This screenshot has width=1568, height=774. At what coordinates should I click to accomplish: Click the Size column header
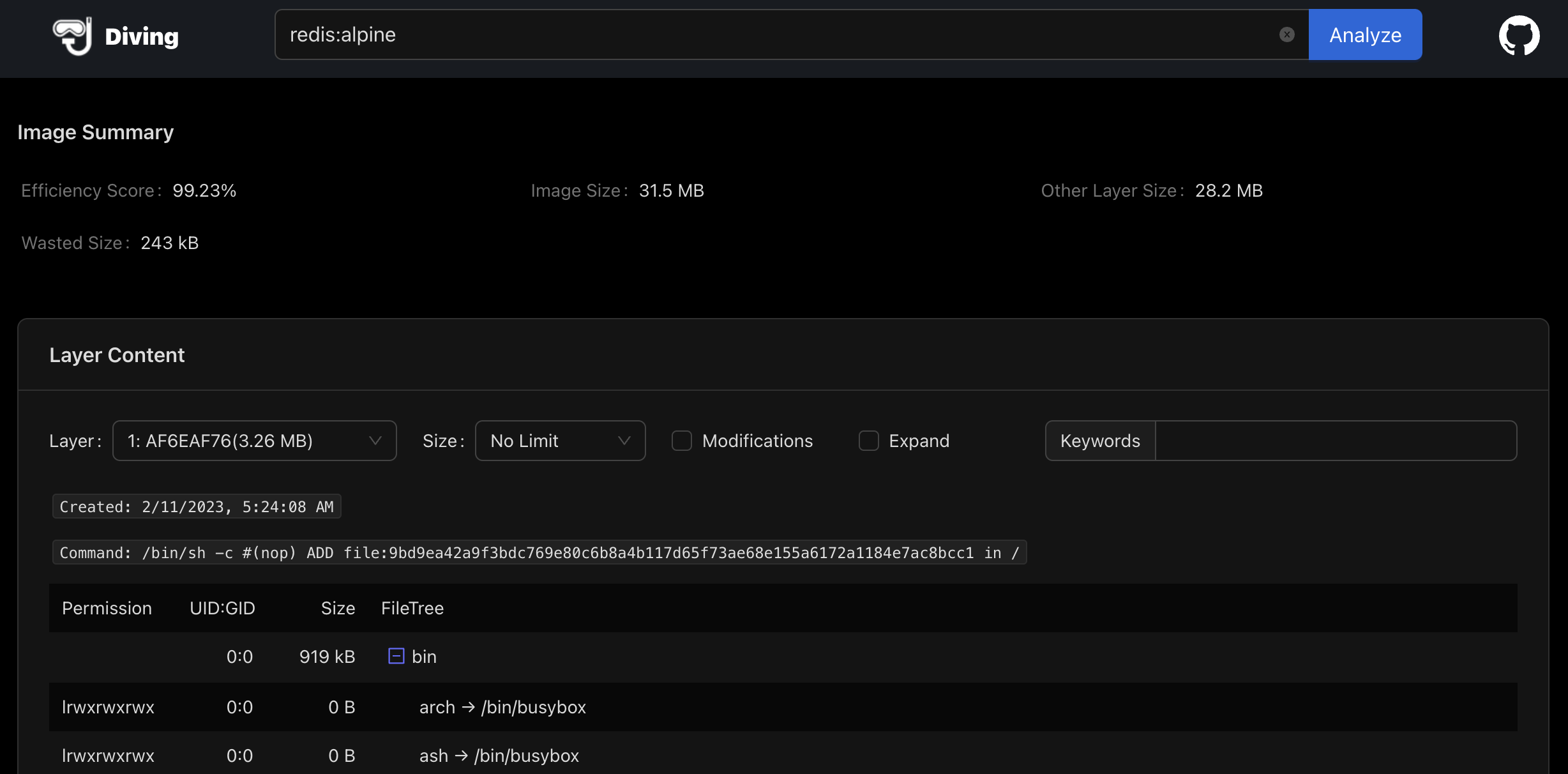338,608
